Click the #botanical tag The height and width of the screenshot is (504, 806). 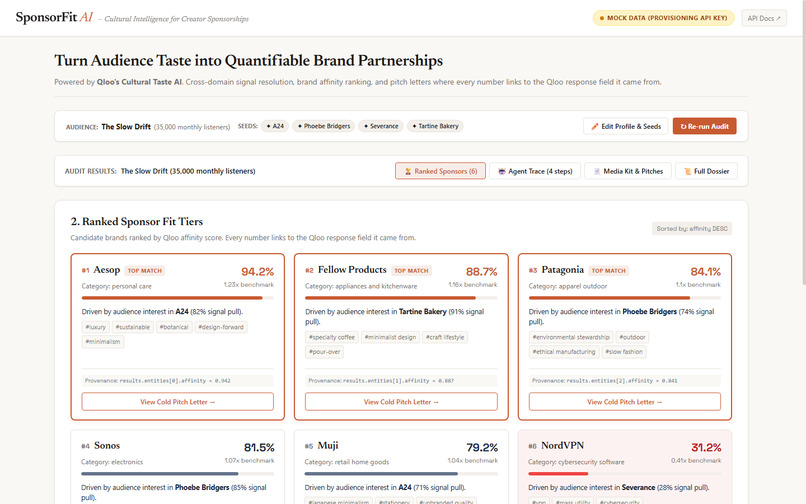pyautogui.click(x=174, y=327)
